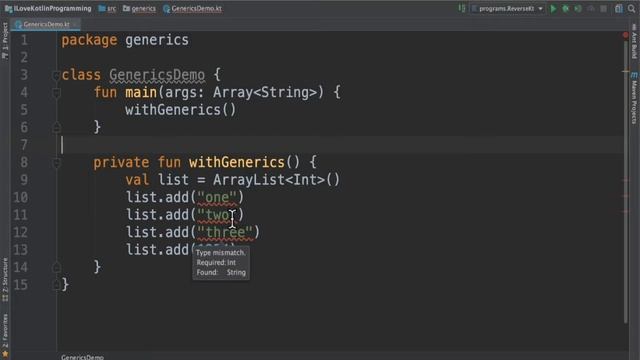The image size is (640, 360).
Task: Click generics folder breadcrumb
Action: (x=140, y=8)
